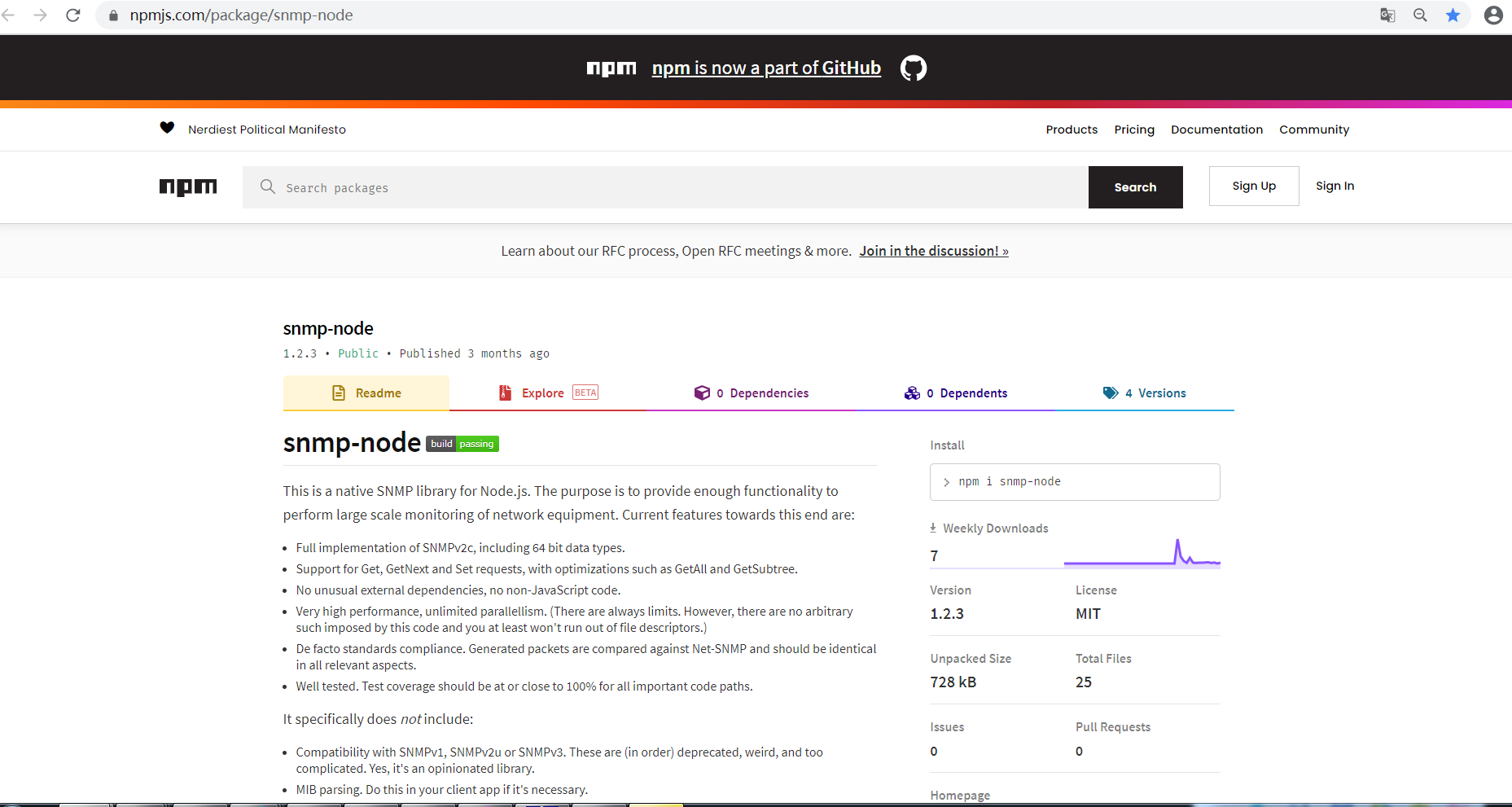Image resolution: width=1512 pixels, height=807 pixels.
Task: Click the bookmark star icon
Action: coord(1453,15)
